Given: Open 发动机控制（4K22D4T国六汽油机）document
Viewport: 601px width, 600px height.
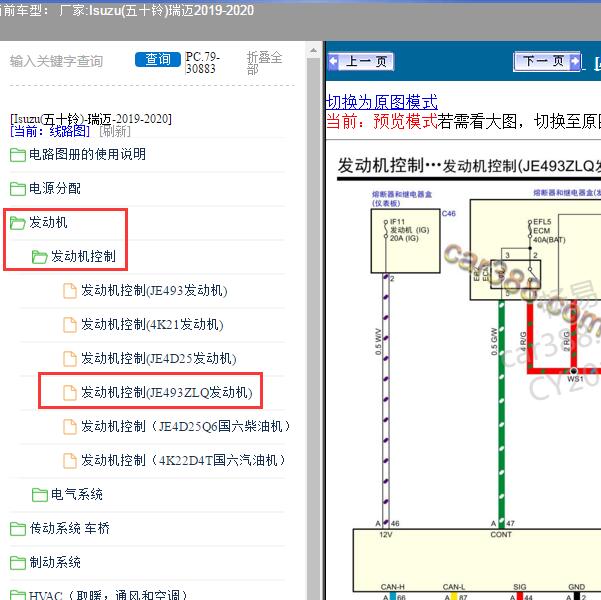Looking at the screenshot, I should coord(183,460).
